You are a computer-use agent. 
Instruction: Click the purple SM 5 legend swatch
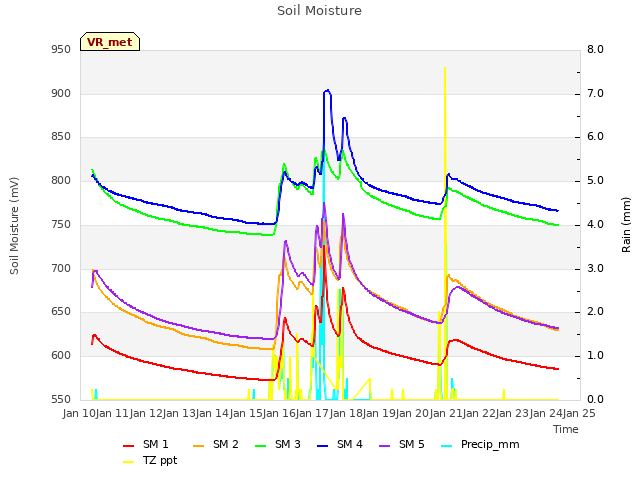[384, 446]
